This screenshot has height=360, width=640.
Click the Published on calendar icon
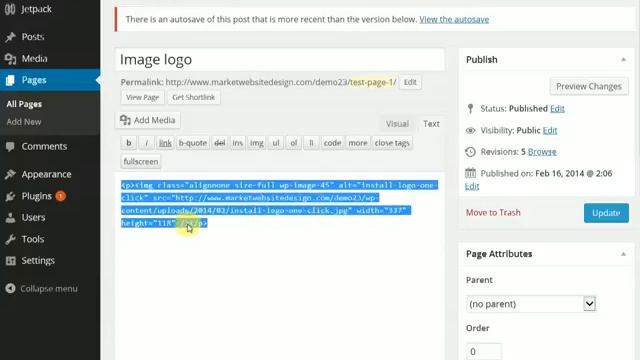pyautogui.click(x=470, y=173)
